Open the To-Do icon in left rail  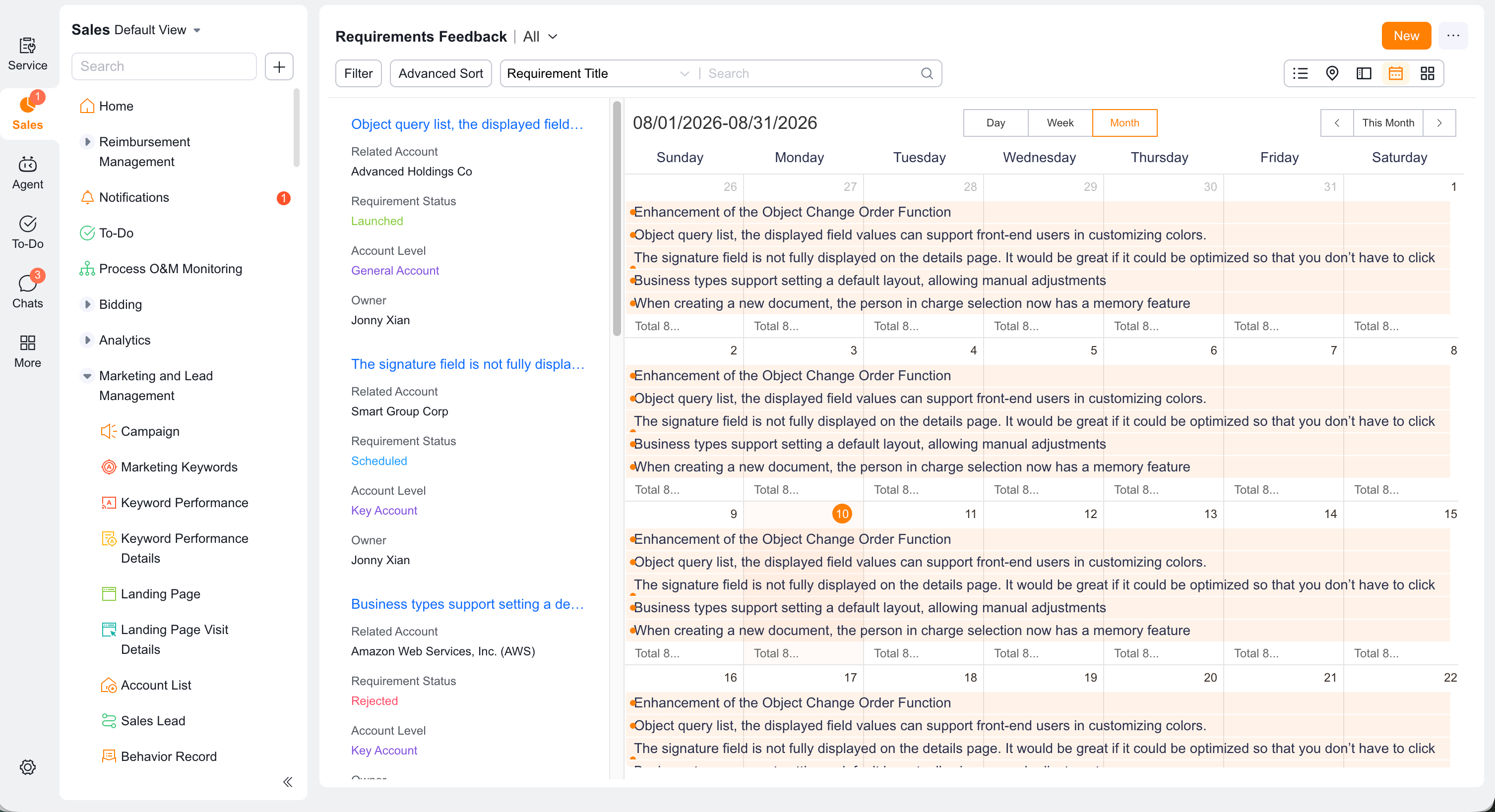(27, 232)
